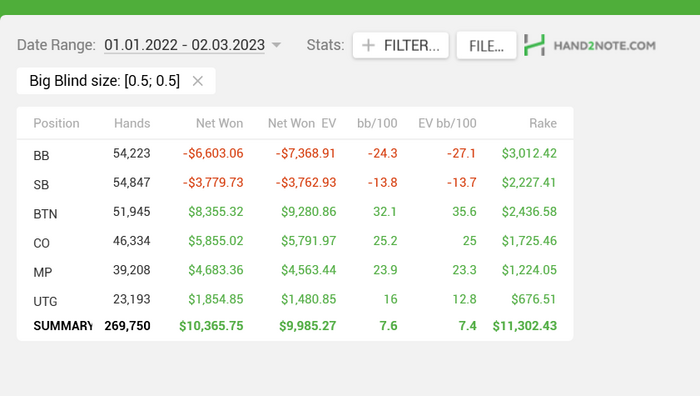Sort by Position column header
The height and width of the screenshot is (396, 700).
(56, 123)
